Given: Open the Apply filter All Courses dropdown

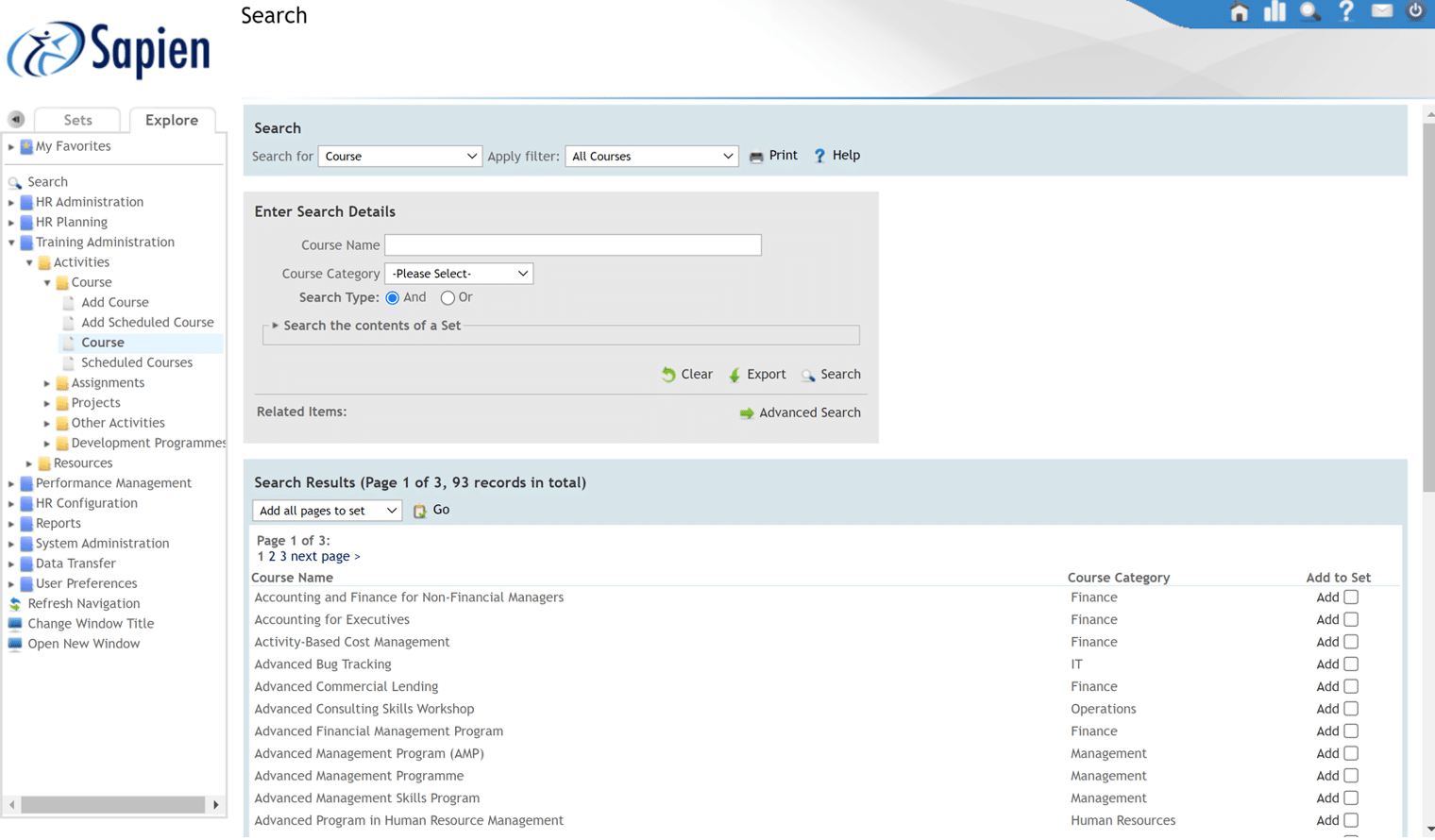Looking at the screenshot, I should 650,156.
